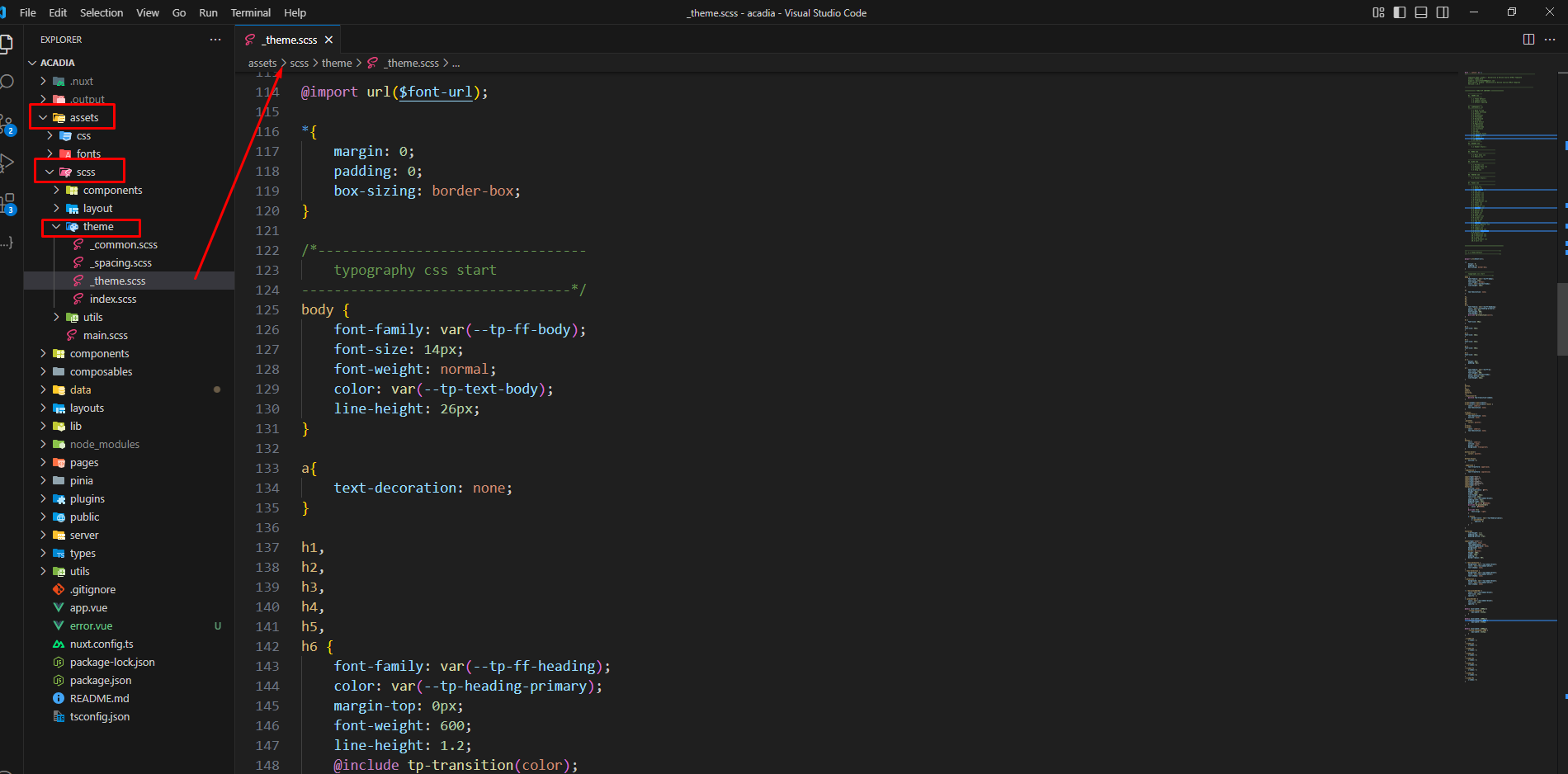1568x774 pixels.
Task: Expand the lib folder
Action: tap(130, 426)
